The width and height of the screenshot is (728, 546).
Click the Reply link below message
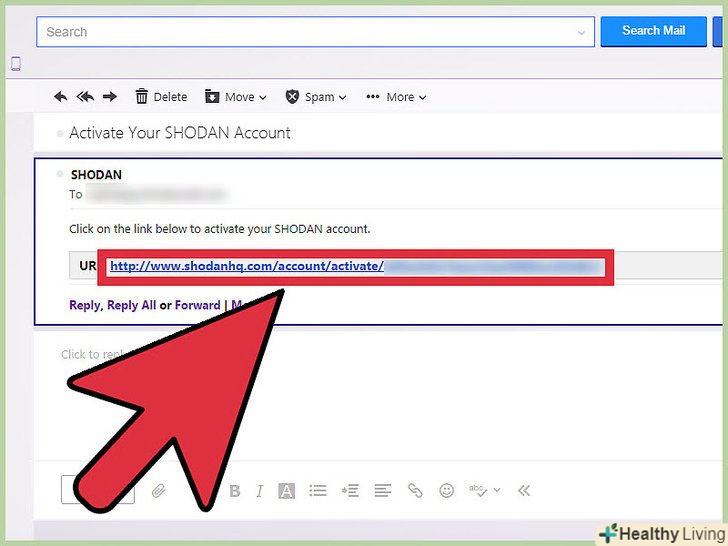click(84, 305)
